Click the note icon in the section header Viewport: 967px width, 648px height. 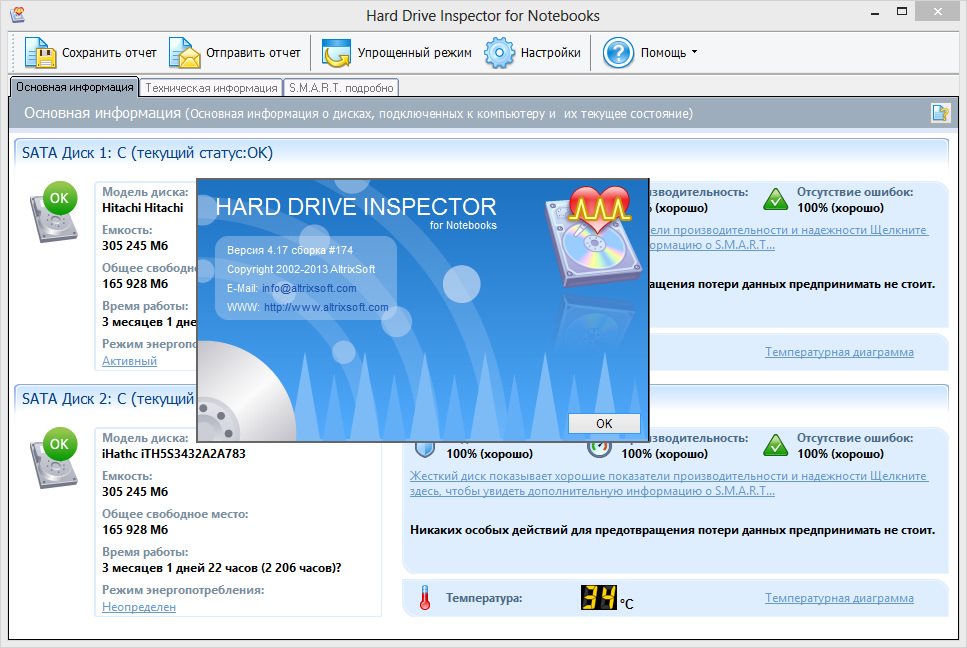click(940, 113)
